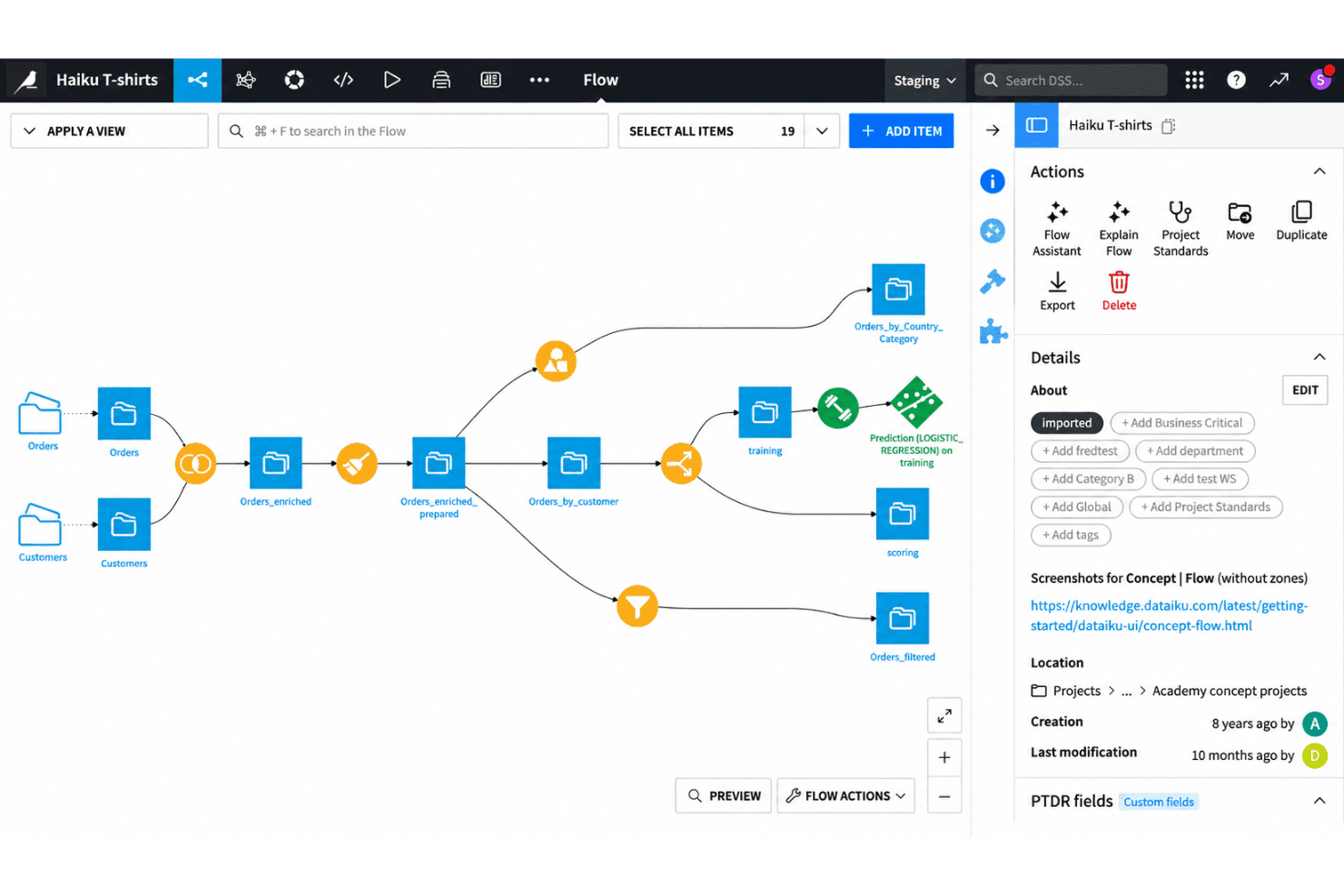Click the Add Item button
The width and height of the screenshot is (1344, 896).
pyautogui.click(x=901, y=131)
